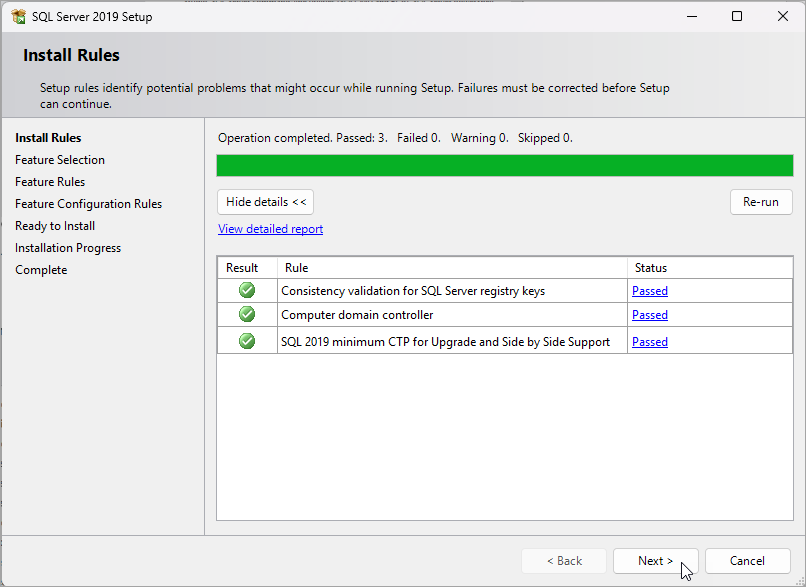Open Passed status for registry keys rule
The height and width of the screenshot is (587, 806).
tap(650, 291)
